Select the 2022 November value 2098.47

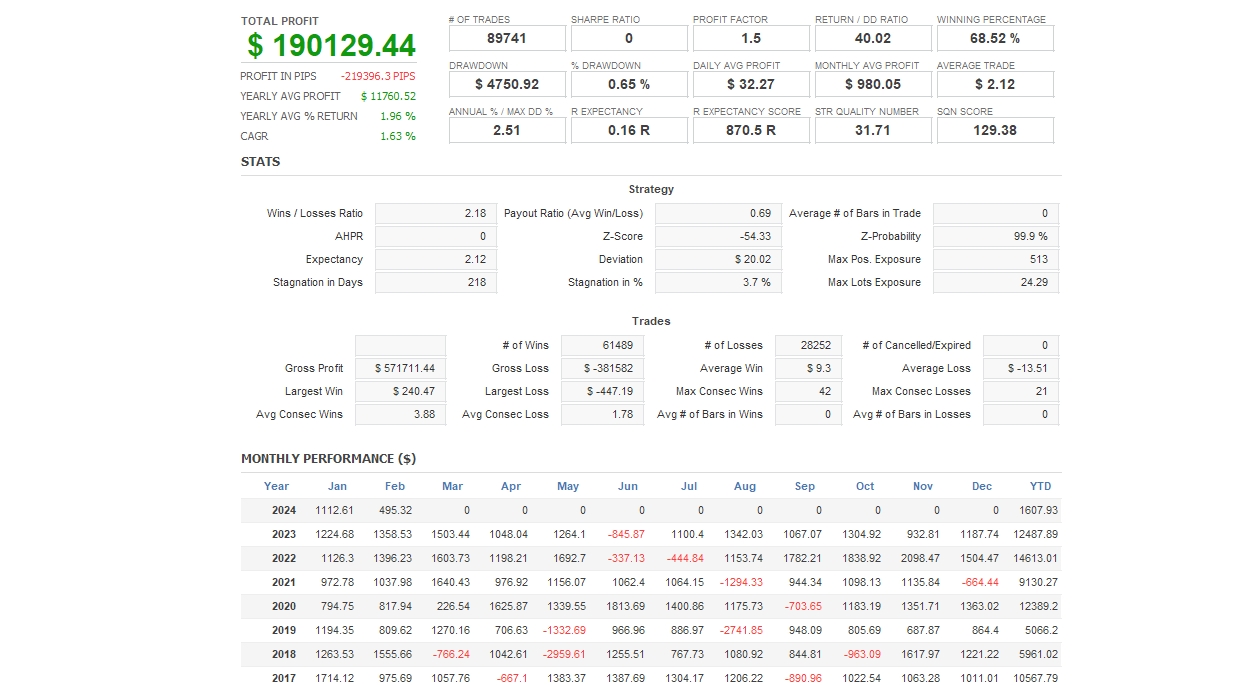tap(919, 558)
